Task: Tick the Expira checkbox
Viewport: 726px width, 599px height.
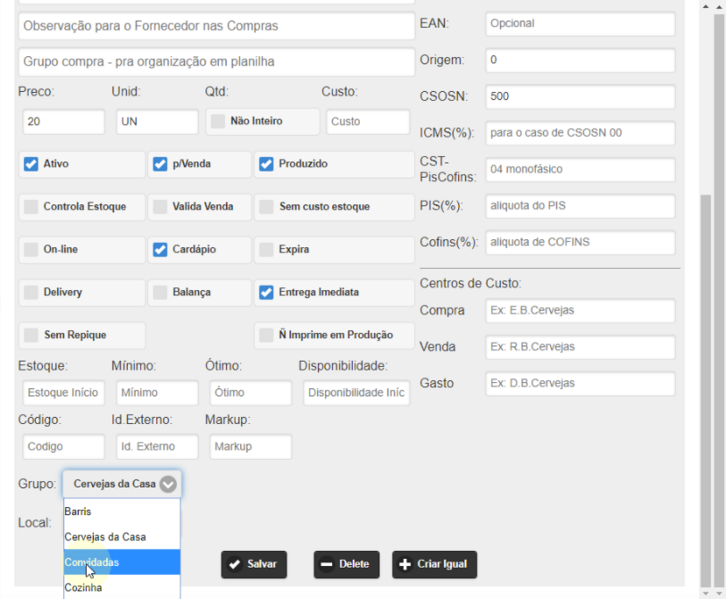Action: coord(266,250)
